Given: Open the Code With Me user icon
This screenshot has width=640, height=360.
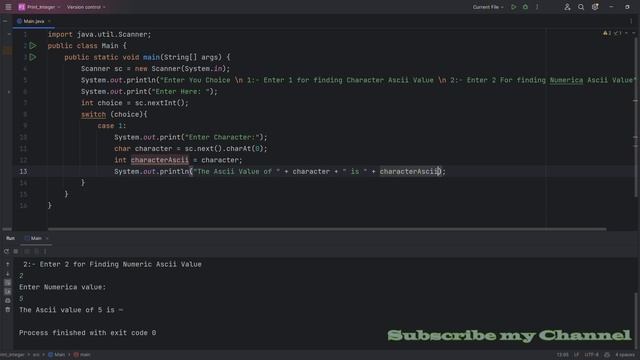Looking at the screenshot, I should click(567, 7).
